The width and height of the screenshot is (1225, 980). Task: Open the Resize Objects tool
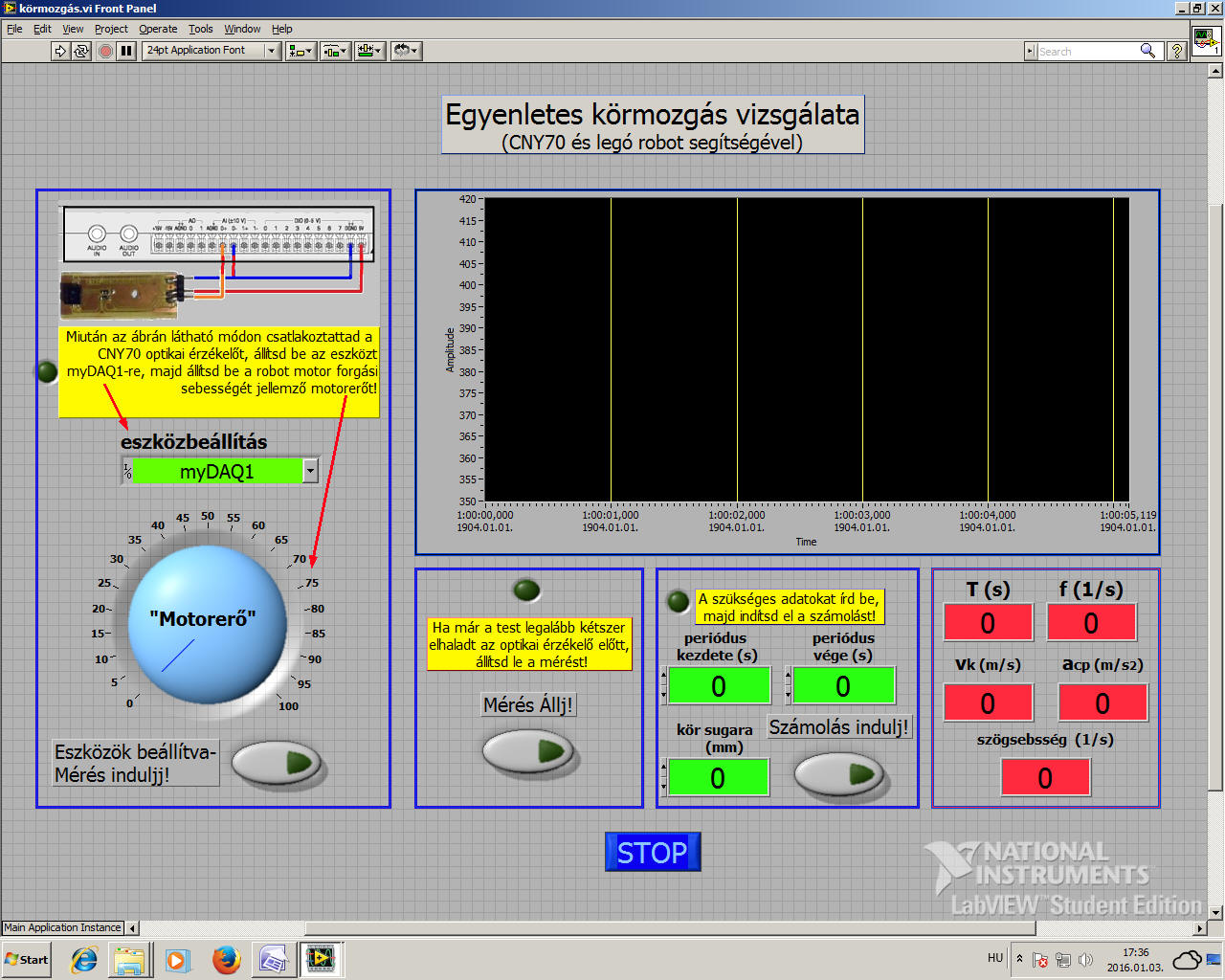pos(369,51)
